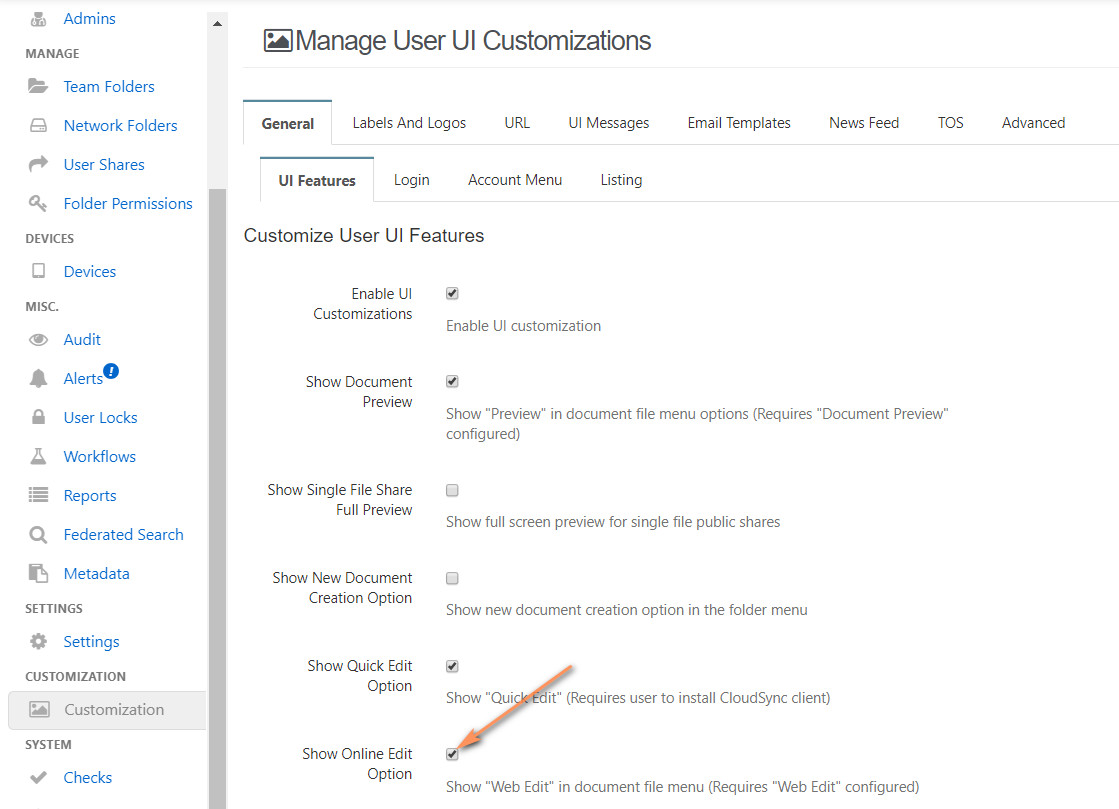Image resolution: width=1119 pixels, height=809 pixels.
Task: Uncheck the Enable UI Customizations checkbox
Action: click(x=452, y=294)
